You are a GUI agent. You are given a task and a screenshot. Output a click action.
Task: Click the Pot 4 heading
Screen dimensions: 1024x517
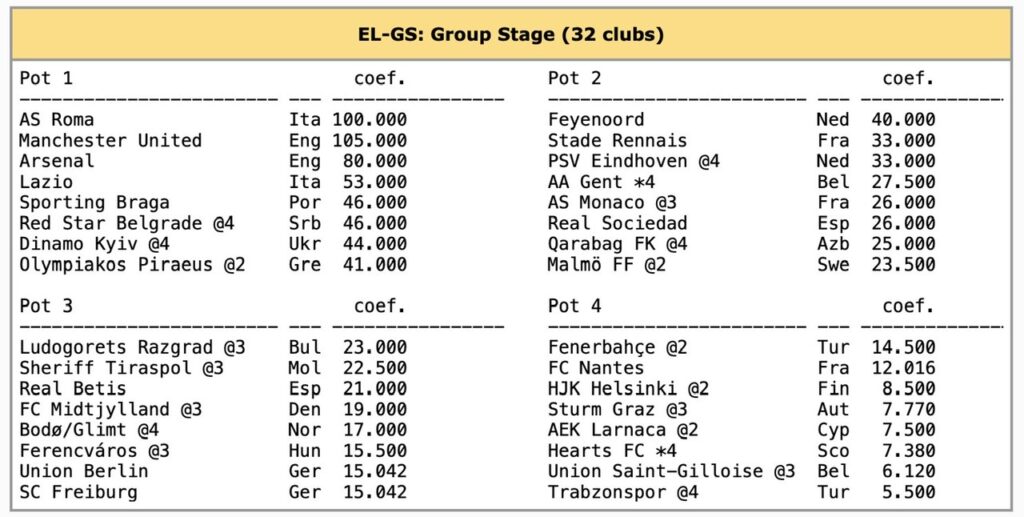point(575,306)
